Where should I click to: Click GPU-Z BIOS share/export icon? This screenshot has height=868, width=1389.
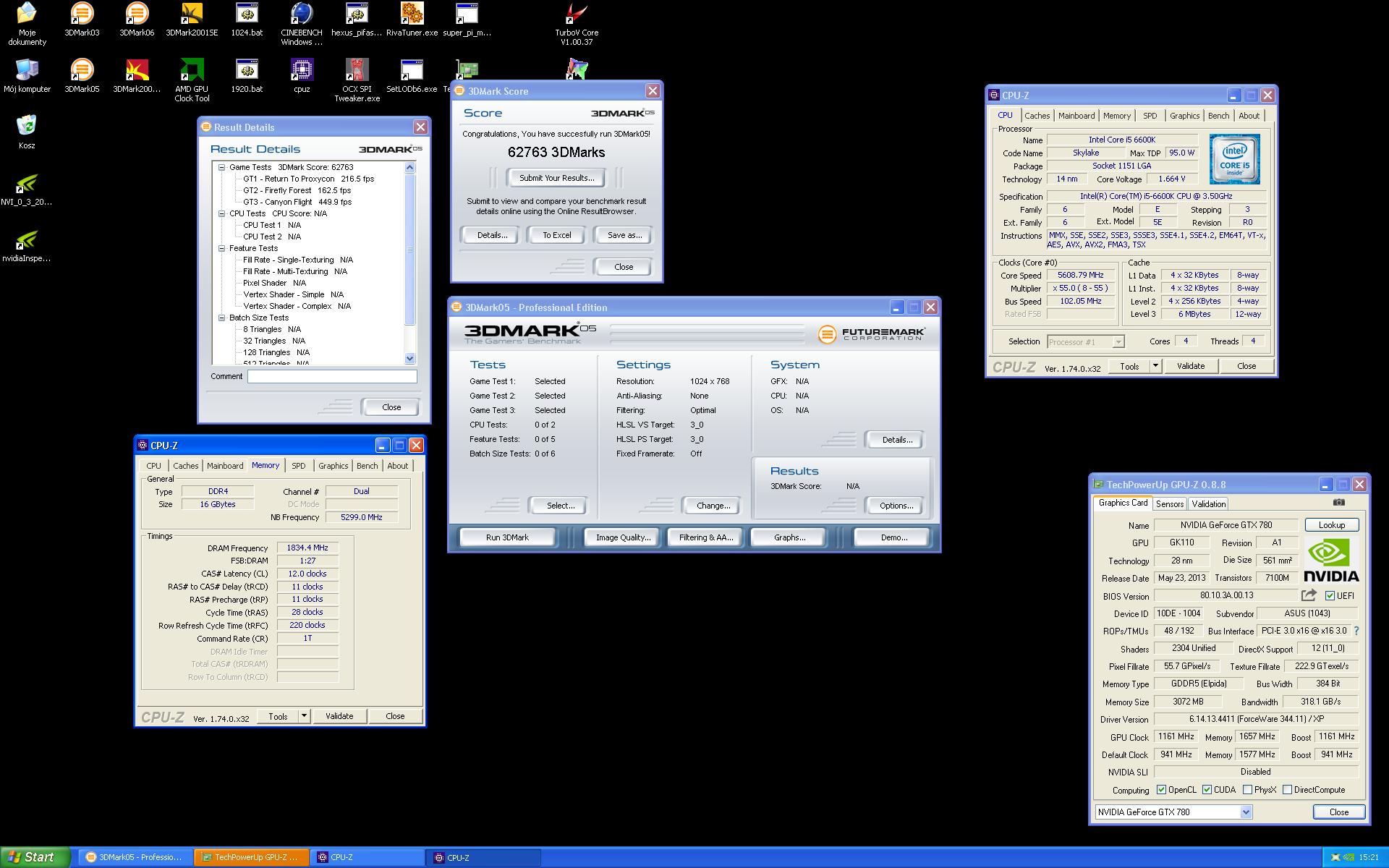(x=1309, y=595)
